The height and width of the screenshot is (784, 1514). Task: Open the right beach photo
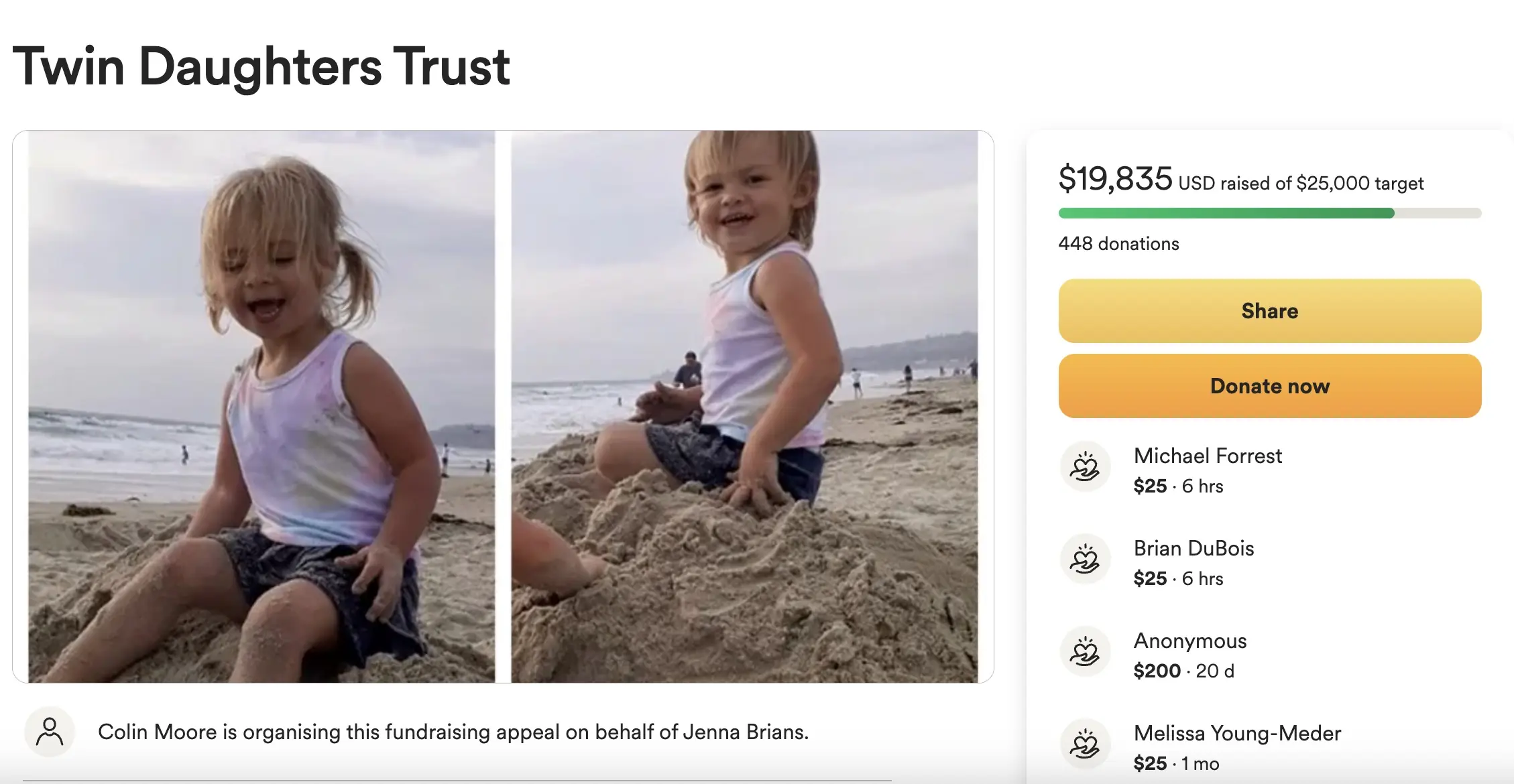[744, 406]
